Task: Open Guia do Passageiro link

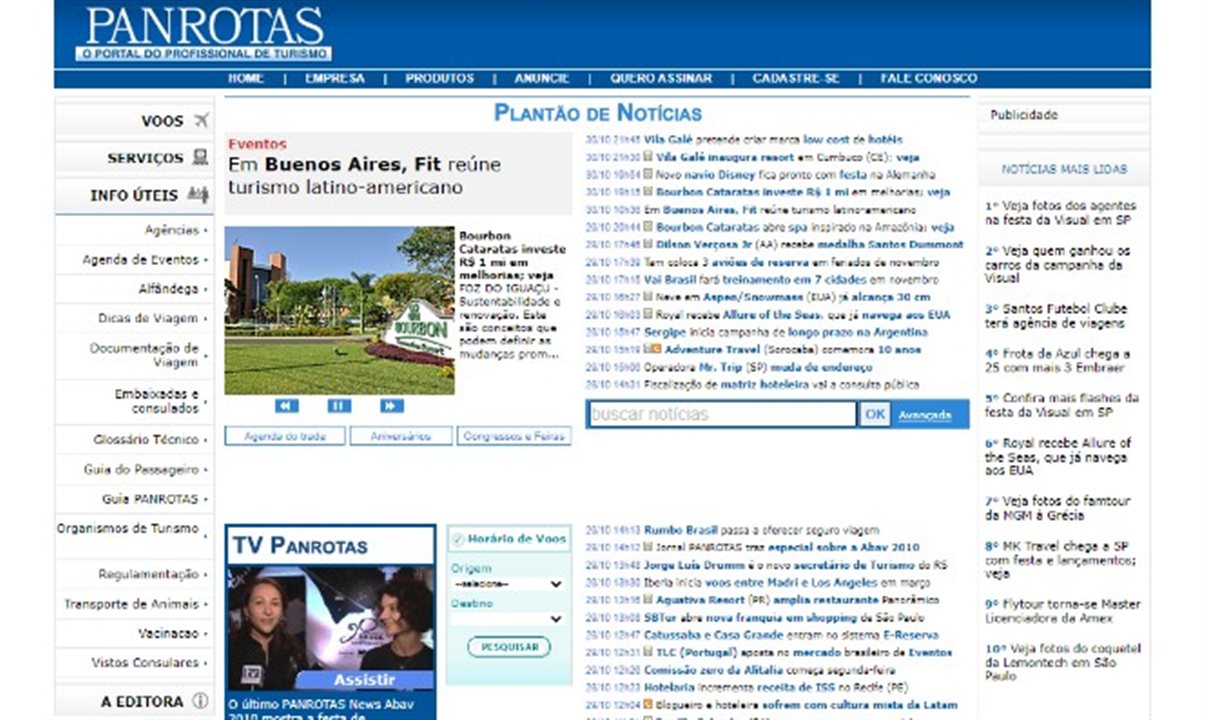Action: click(x=142, y=469)
